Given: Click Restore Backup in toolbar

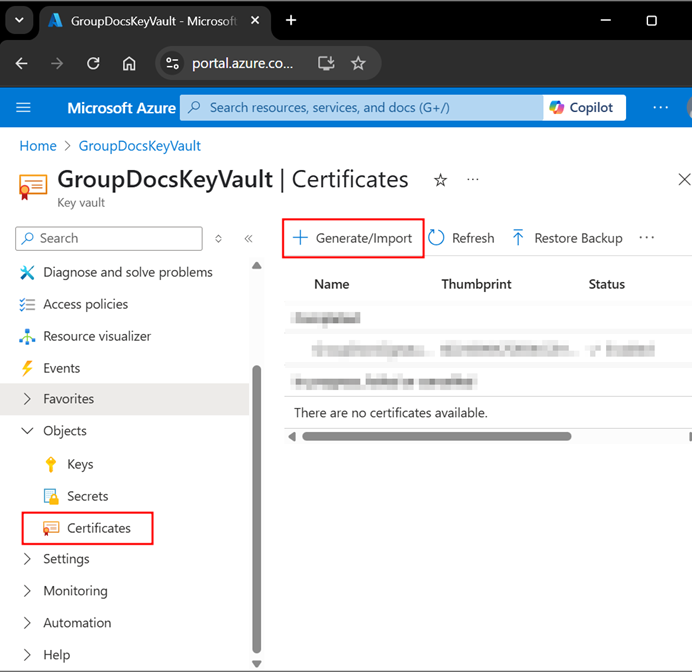Looking at the screenshot, I should 567,238.
